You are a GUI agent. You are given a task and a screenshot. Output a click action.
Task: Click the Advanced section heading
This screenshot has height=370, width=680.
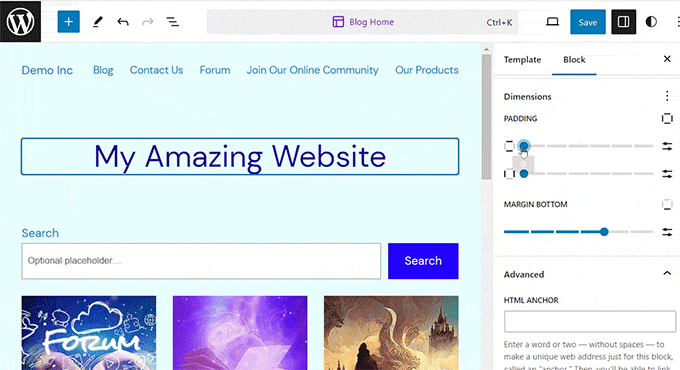(x=523, y=274)
